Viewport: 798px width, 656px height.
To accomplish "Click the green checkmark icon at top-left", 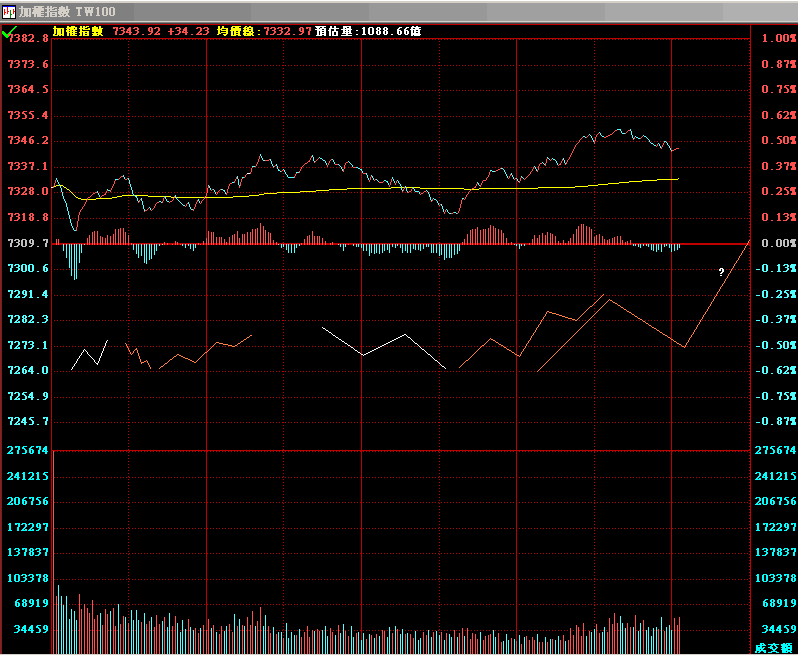I will tap(8, 32).
